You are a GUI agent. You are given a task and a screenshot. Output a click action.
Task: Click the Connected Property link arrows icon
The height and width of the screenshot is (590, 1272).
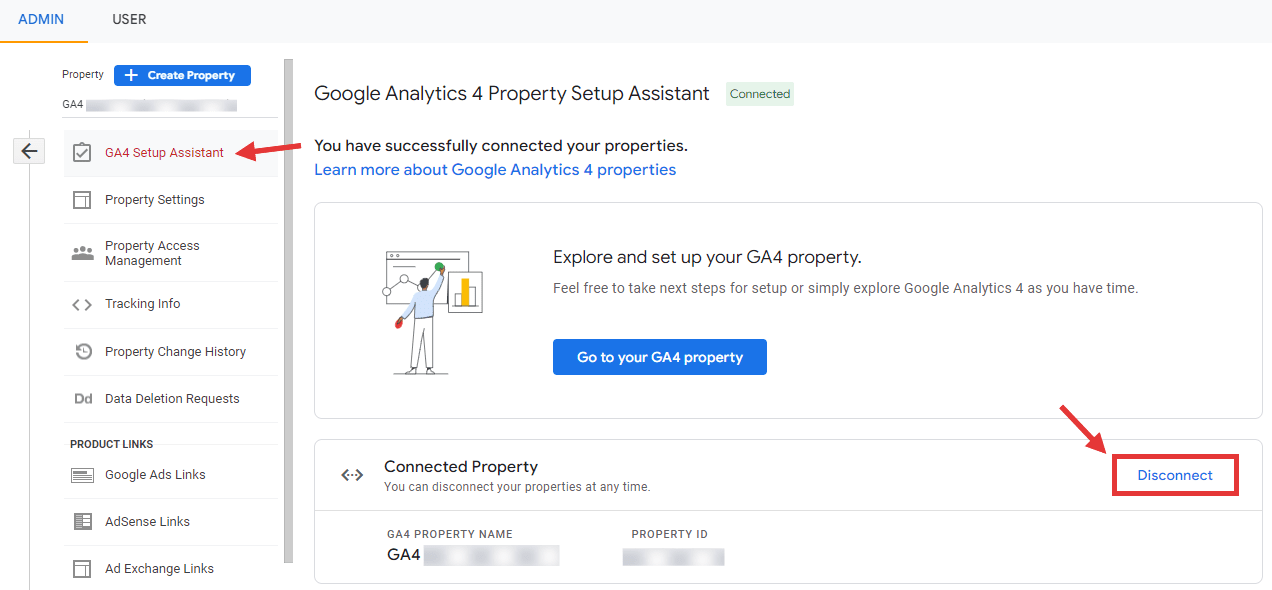(352, 476)
